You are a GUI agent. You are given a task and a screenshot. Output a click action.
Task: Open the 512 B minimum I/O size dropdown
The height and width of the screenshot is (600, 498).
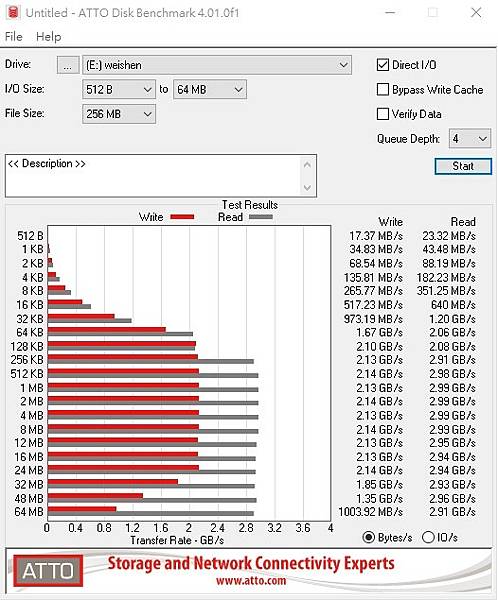pyautogui.click(x=119, y=90)
